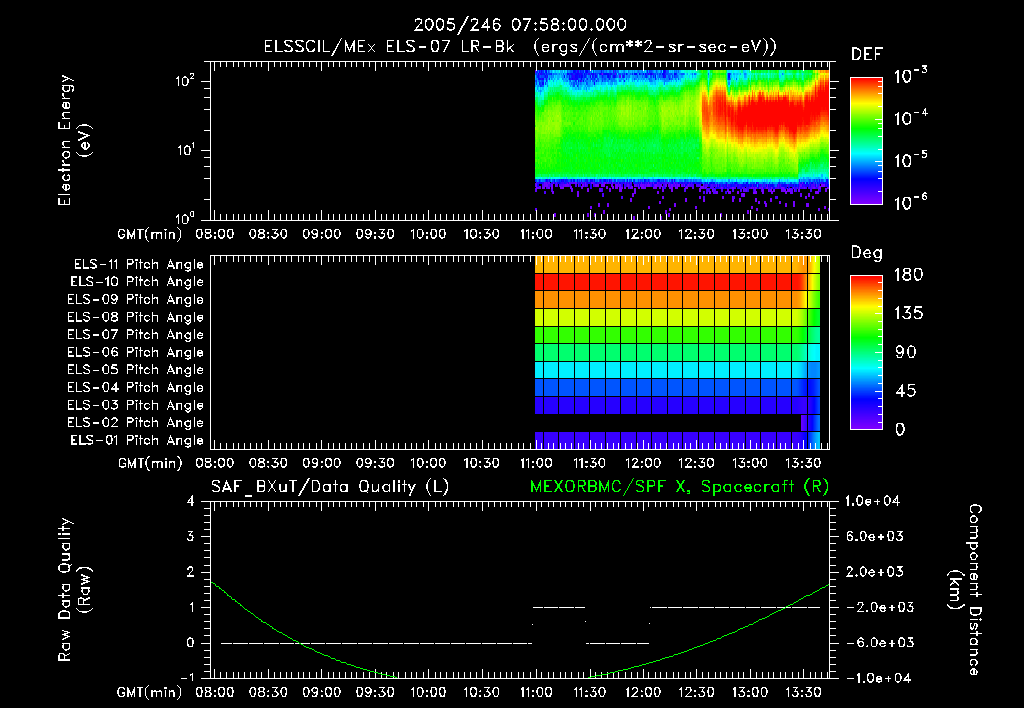Click the 0 tick on the Deg colorbar
This screenshot has width=1024, height=708.
click(900, 430)
